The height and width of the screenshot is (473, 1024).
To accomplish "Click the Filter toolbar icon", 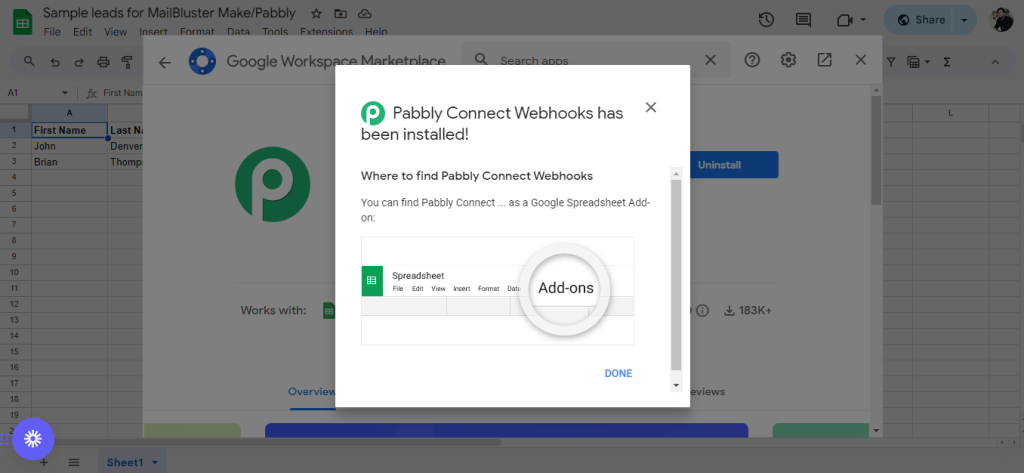I will coord(891,62).
